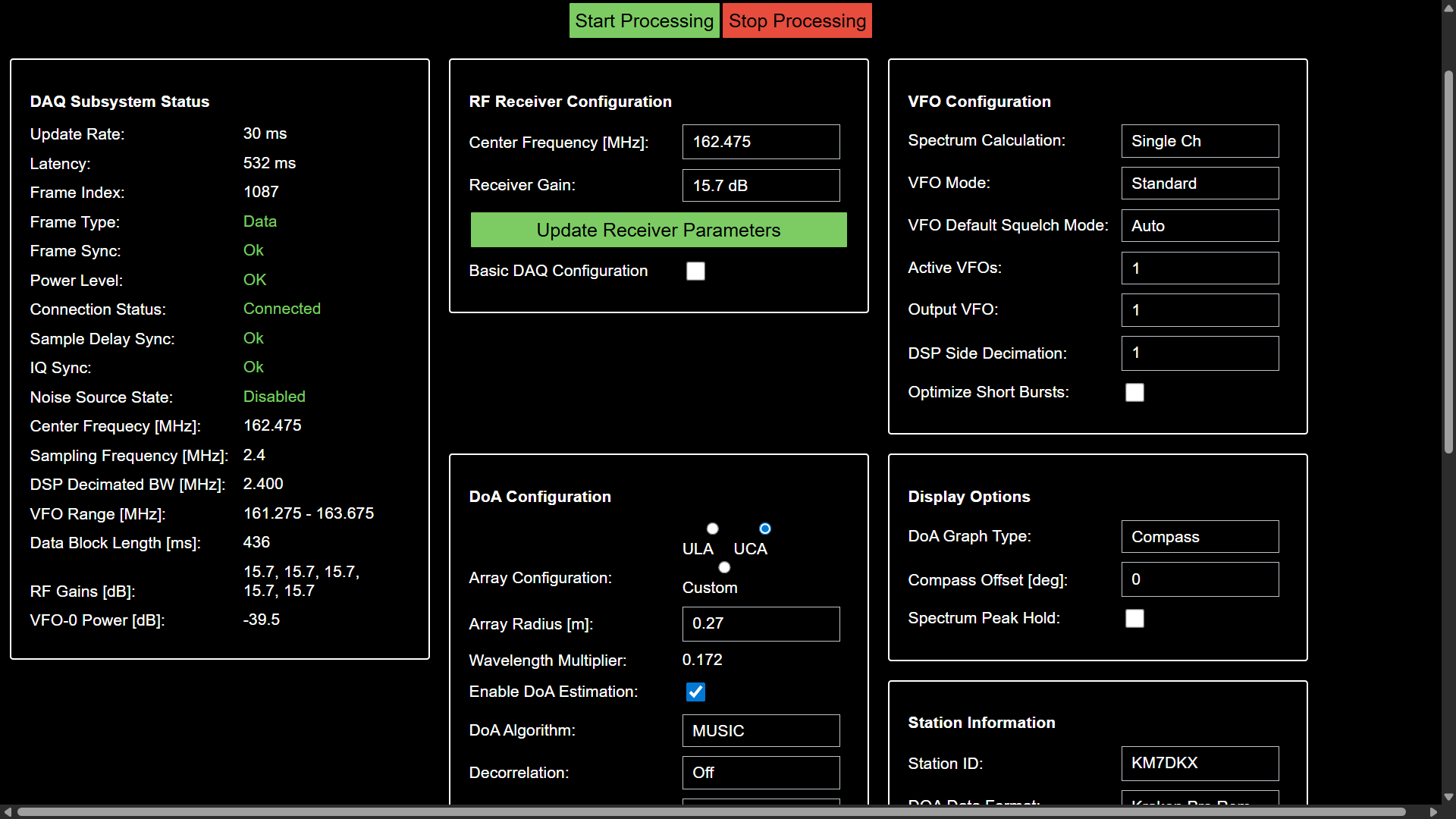Click the Station ID text field
This screenshot has height=819, width=1456.
tap(1200, 763)
